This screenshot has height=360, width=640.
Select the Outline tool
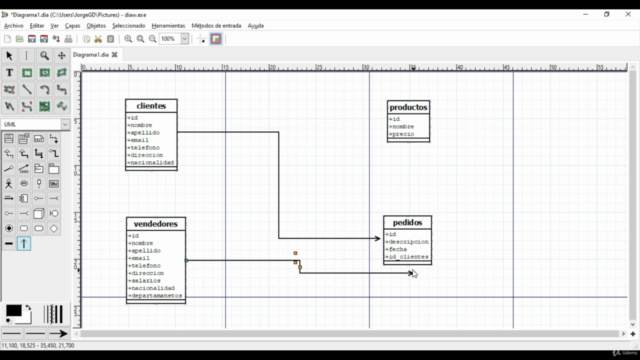click(62, 107)
